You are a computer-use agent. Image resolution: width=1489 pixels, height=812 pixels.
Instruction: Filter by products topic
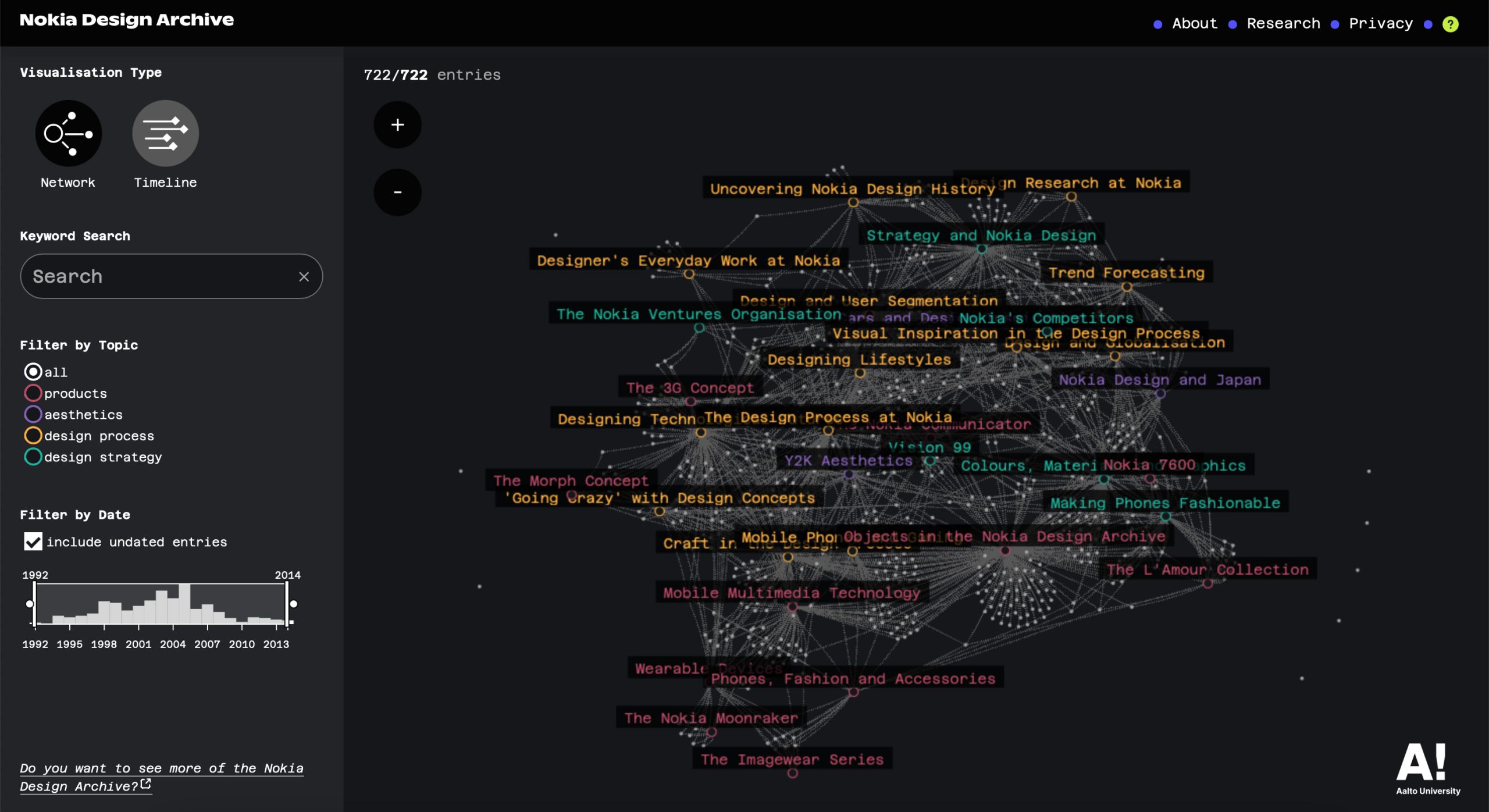(x=33, y=393)
